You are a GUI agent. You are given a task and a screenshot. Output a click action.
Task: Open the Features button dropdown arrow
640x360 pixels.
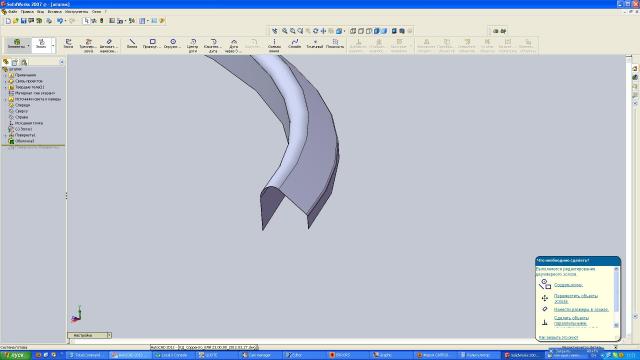29,45
